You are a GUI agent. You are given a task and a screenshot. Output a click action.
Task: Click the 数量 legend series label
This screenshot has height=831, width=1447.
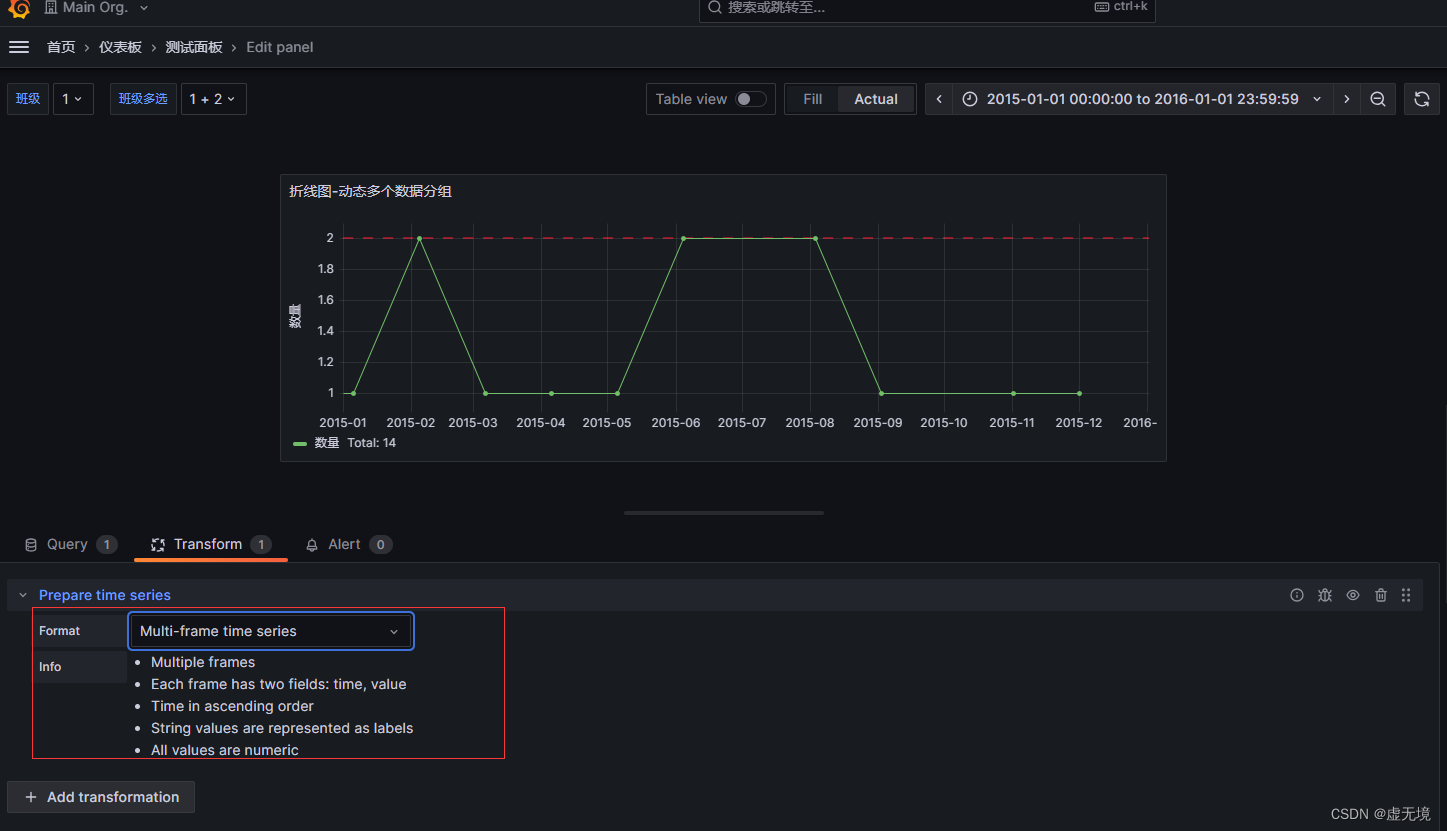[x=327, y=443]
